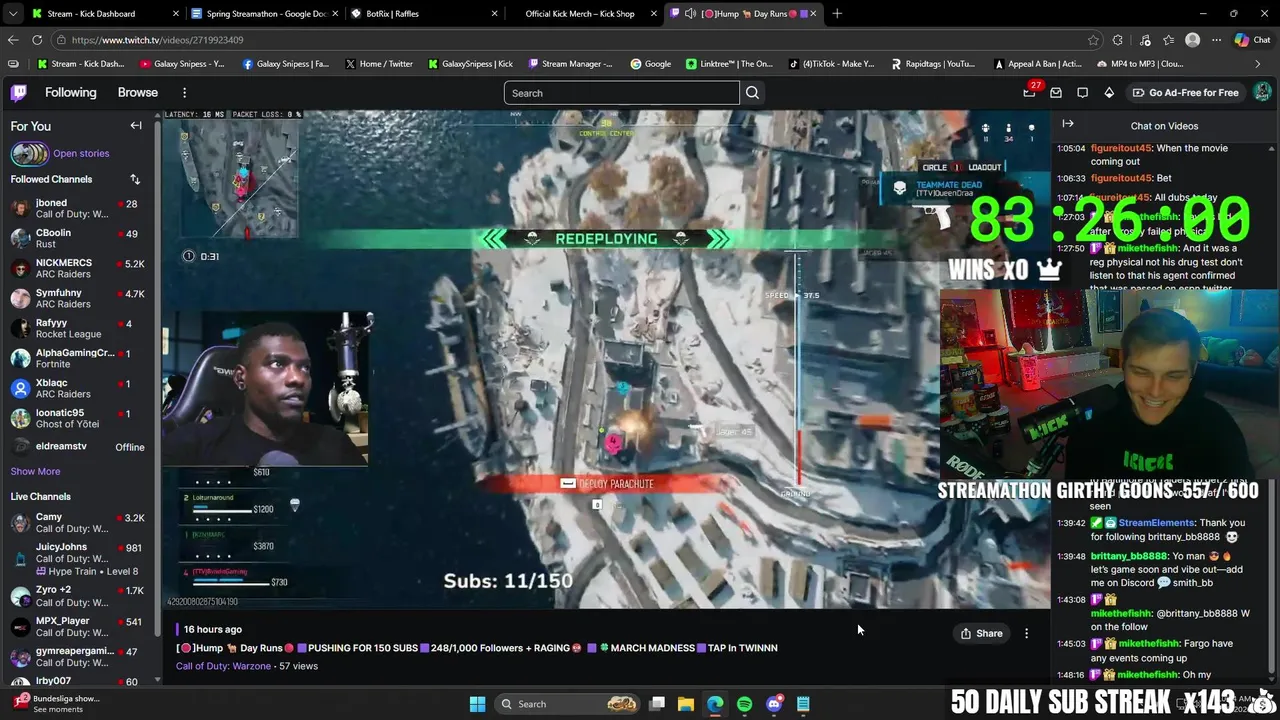Switch to Spring Streamathon Google Doc tab
1280x720 pixels.
coord(265,14)
